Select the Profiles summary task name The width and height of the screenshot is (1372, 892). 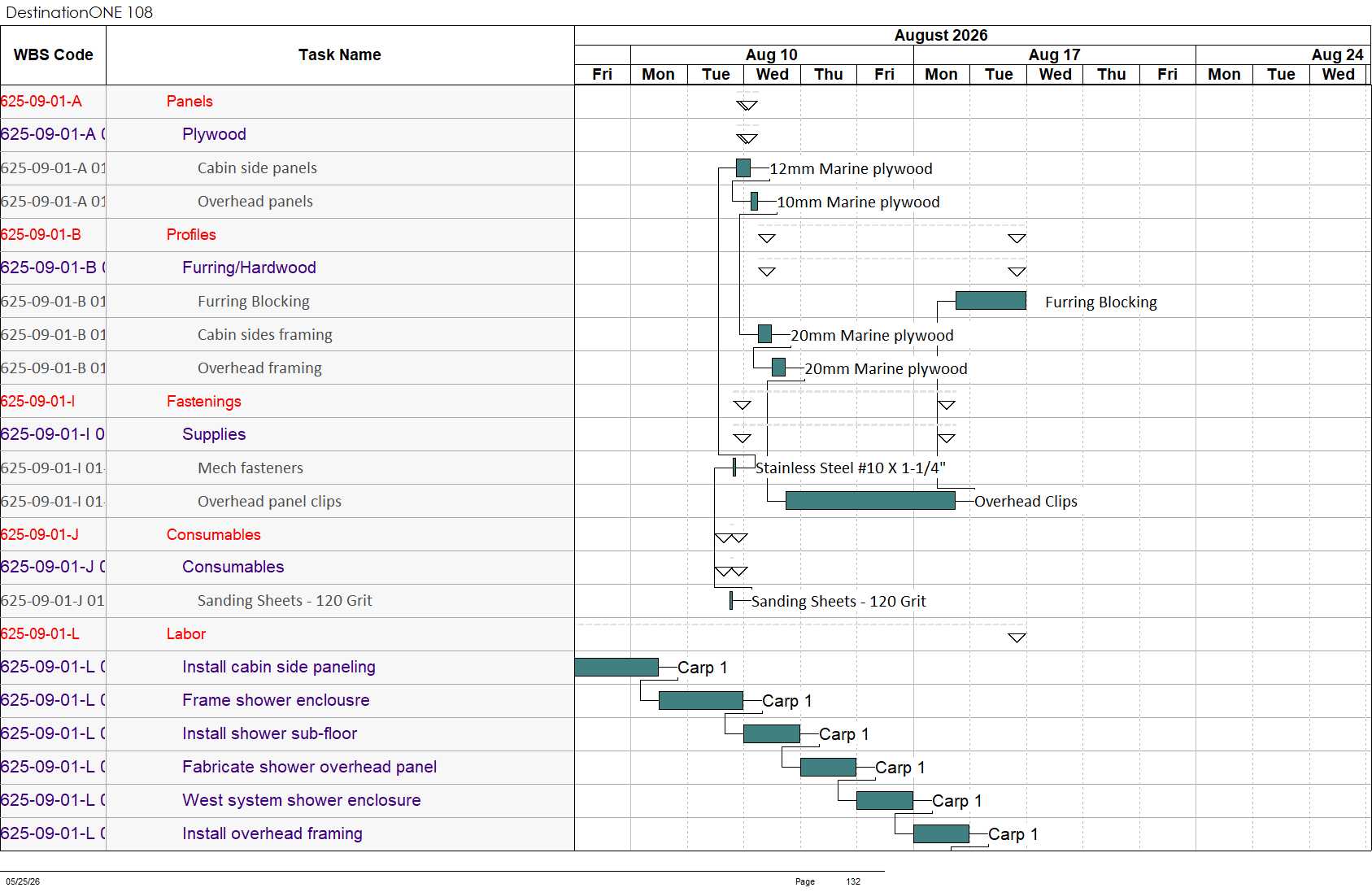pyautogui.click(x=191, y=235)
